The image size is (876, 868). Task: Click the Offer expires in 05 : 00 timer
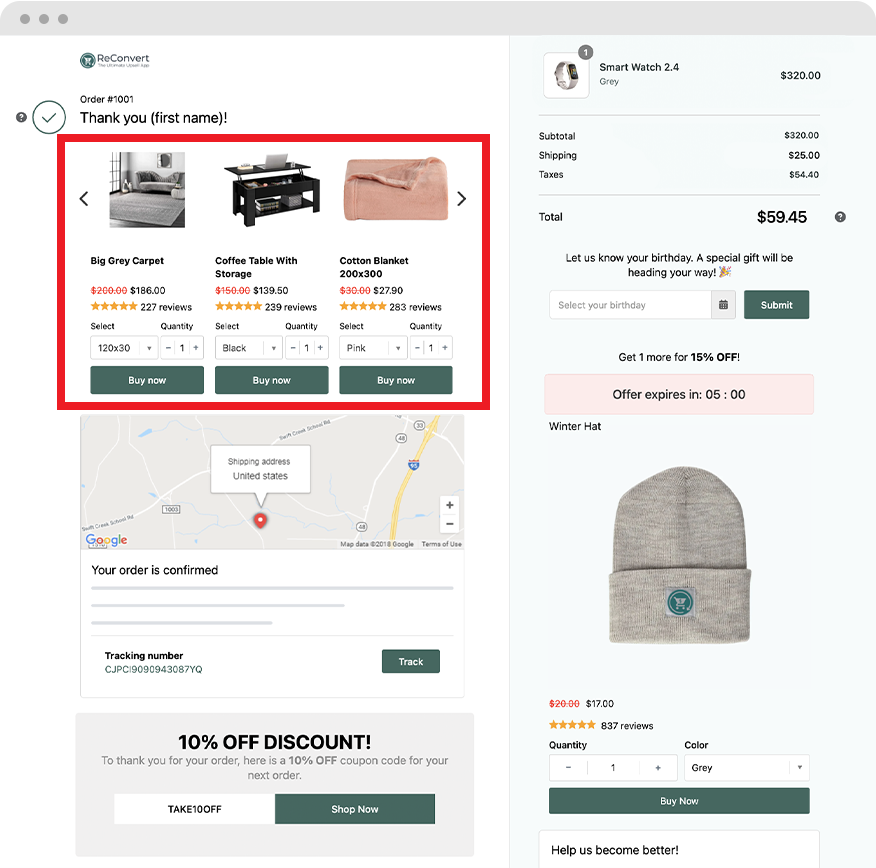pos(679,394)
